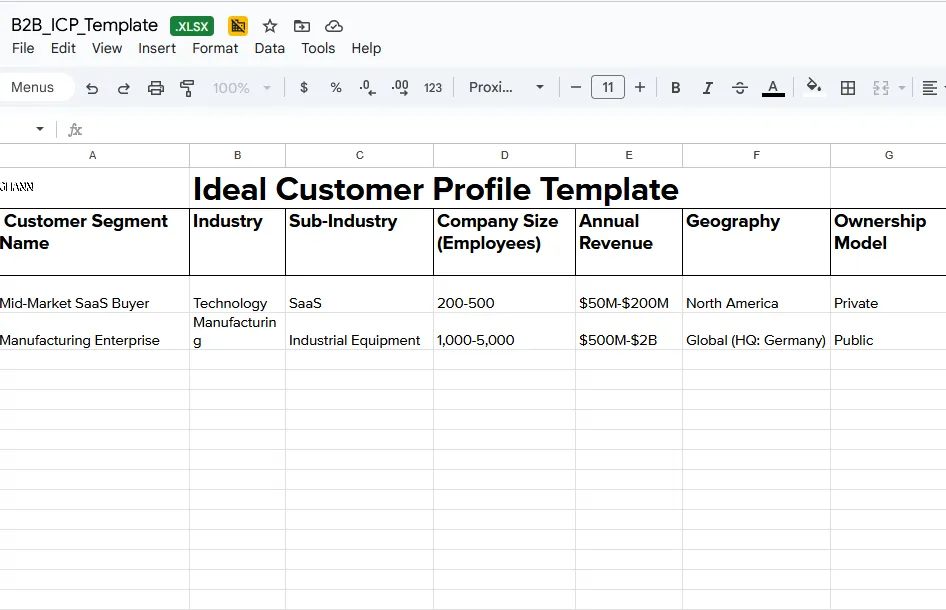The image size is (946, 610).
Task: Open the Move to folder icon
Action: pyautogui.click(x=302, y=26)
